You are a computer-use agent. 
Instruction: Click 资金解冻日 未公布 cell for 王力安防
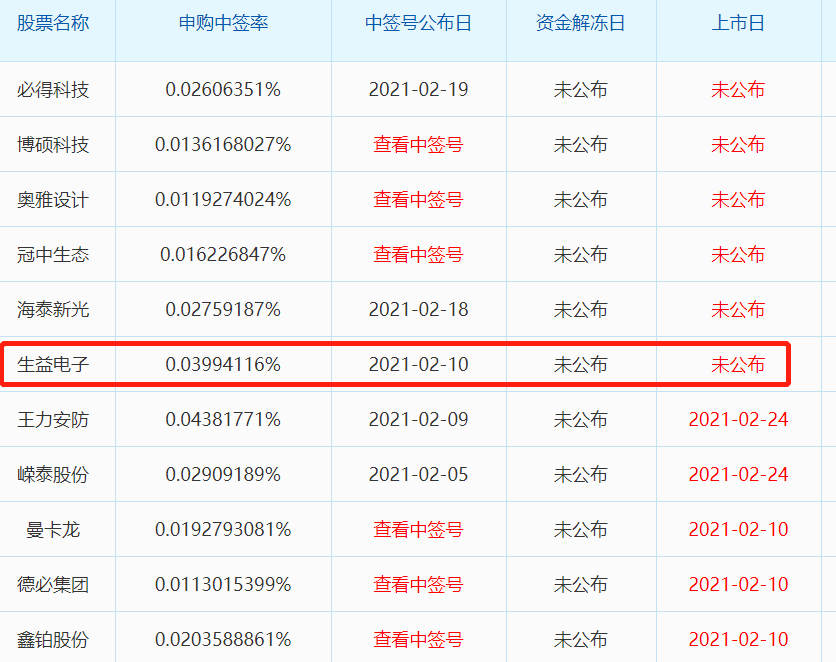click(x=580, y=419)
